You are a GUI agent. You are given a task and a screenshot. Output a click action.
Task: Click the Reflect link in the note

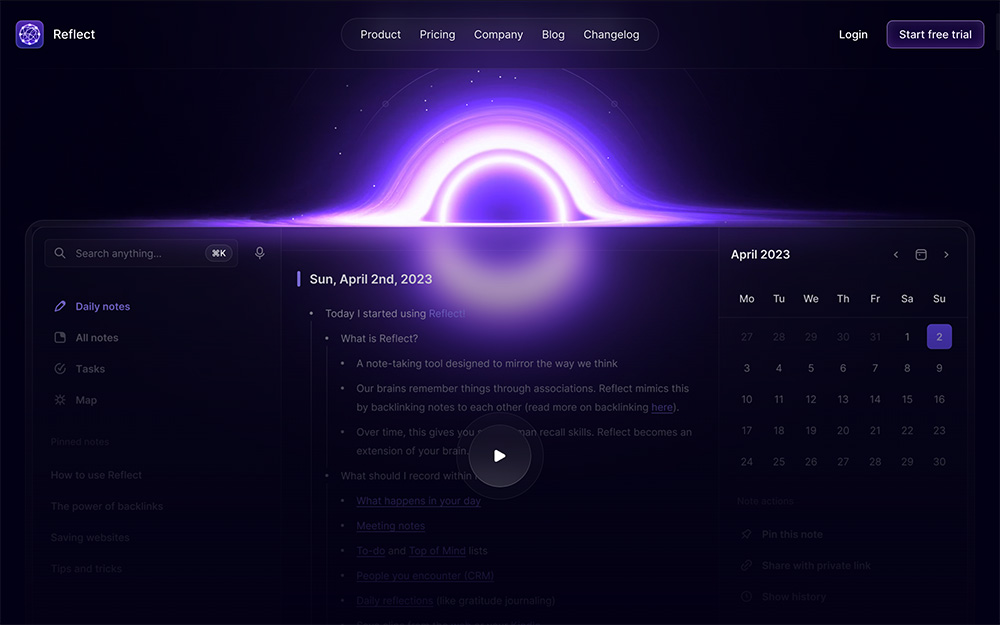click(x=446, y=313)
